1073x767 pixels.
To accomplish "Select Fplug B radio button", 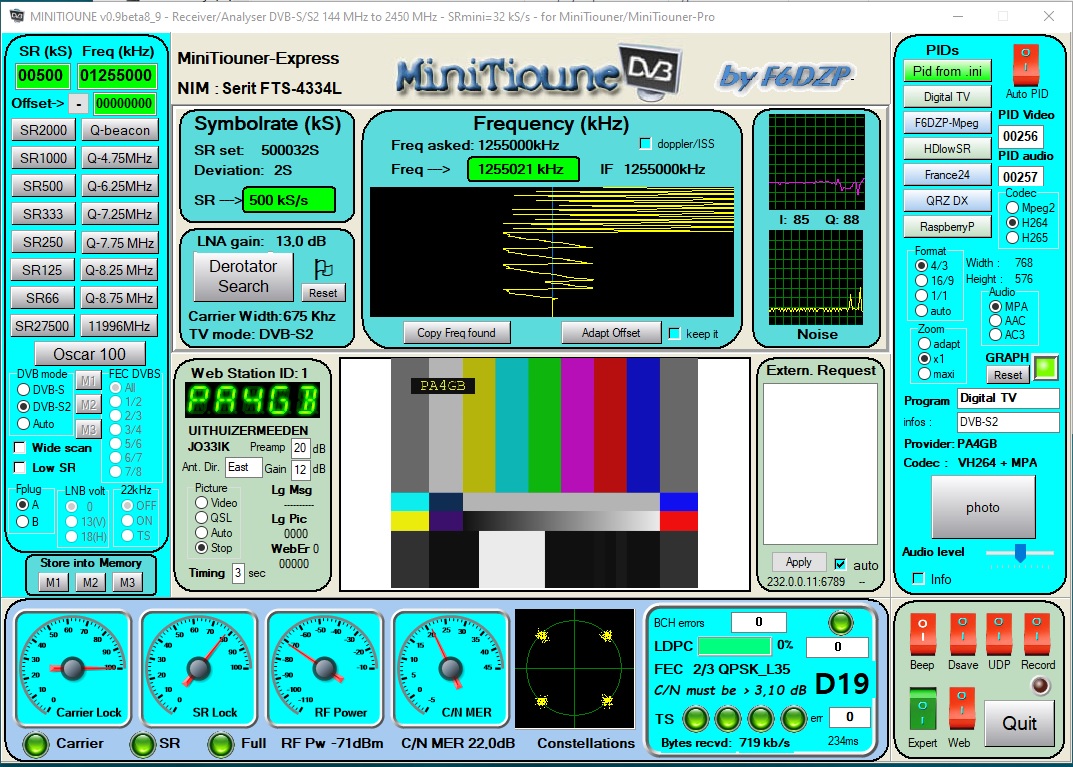I will 23,521.
